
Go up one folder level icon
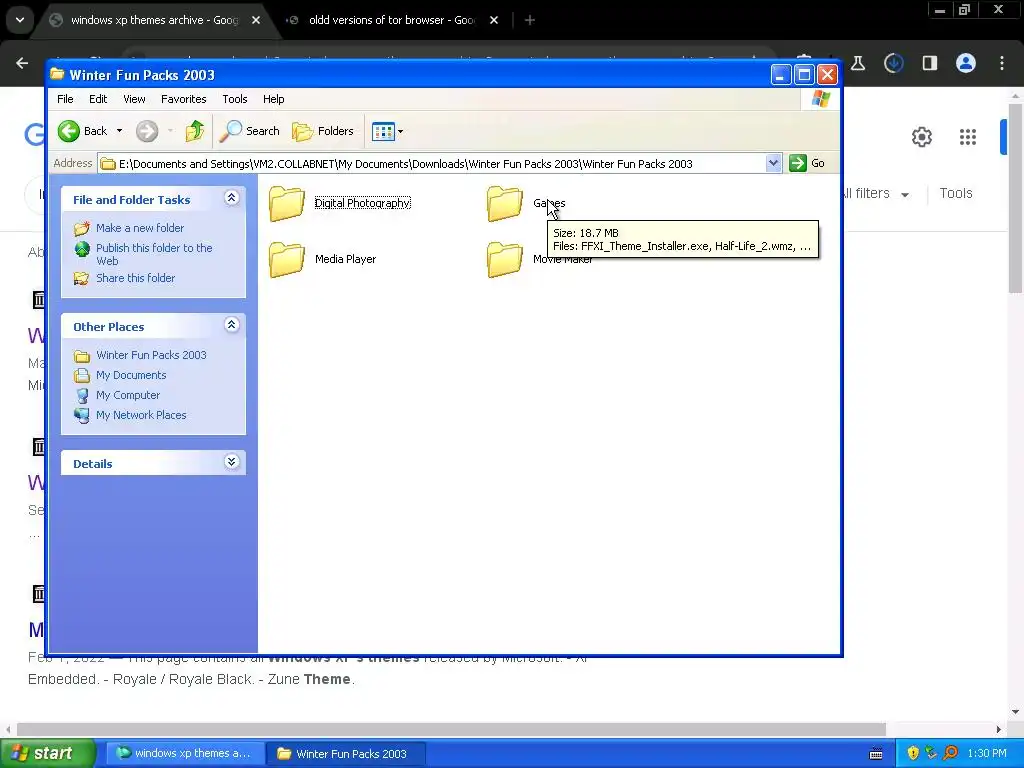194,131
